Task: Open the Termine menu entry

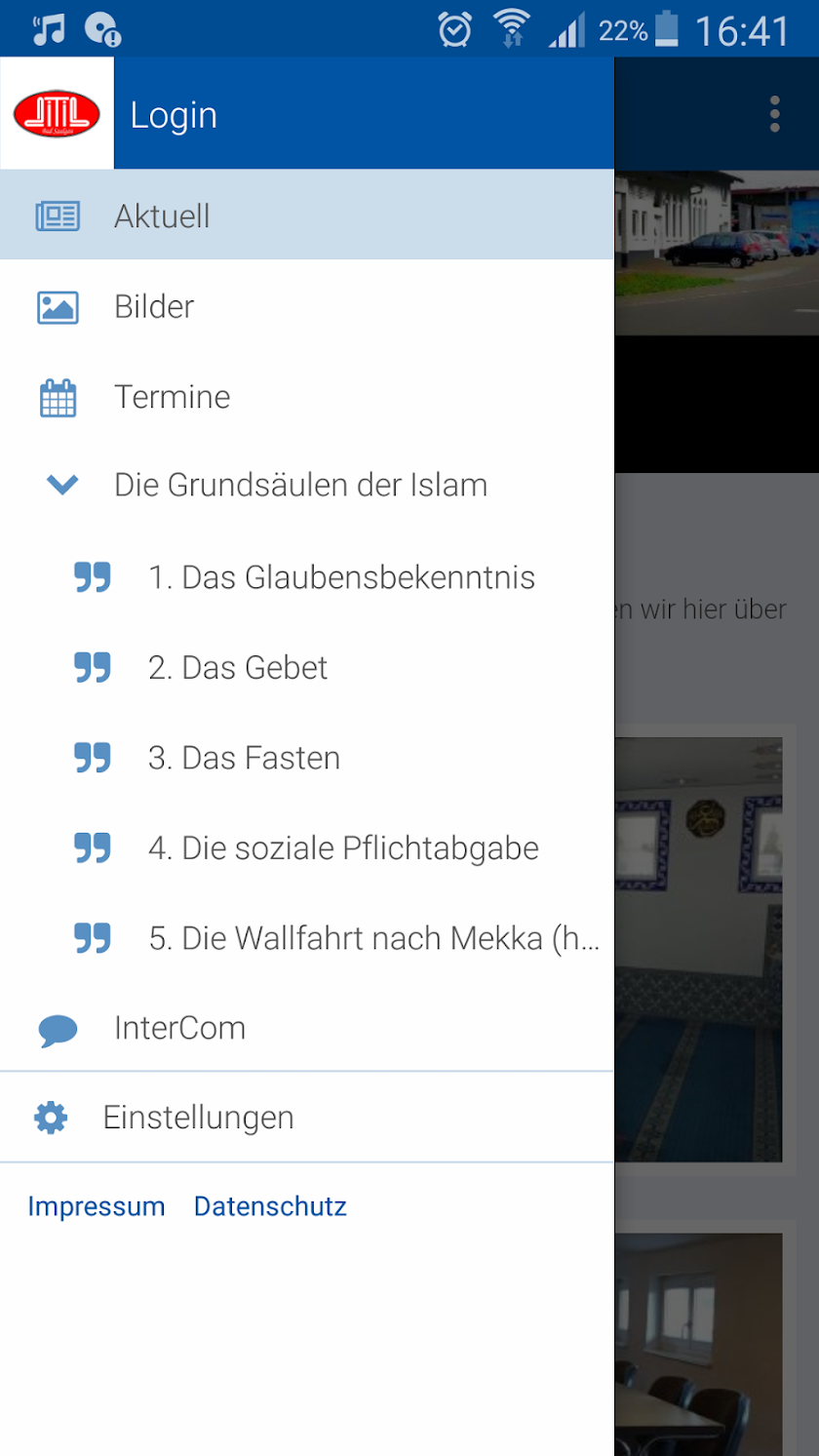Action: coord(307,397)
